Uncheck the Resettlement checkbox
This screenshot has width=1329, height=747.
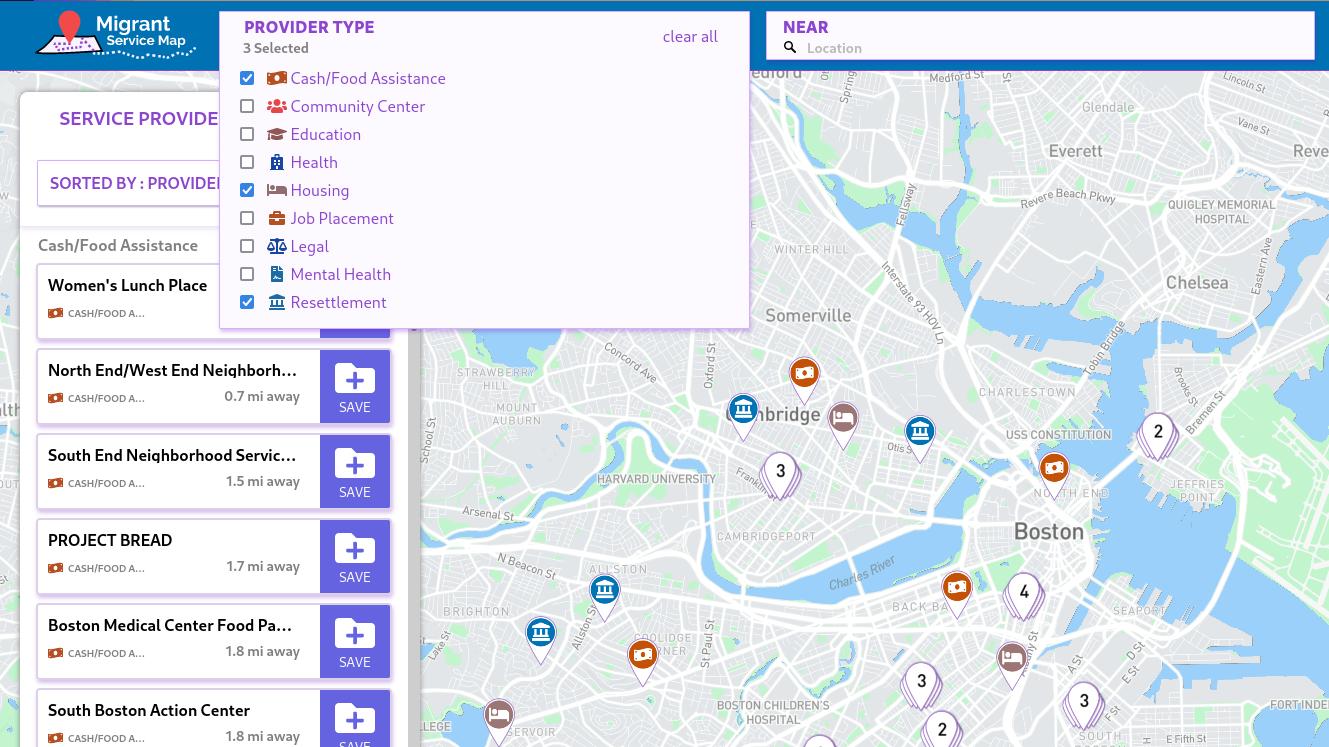pos(247,302)
